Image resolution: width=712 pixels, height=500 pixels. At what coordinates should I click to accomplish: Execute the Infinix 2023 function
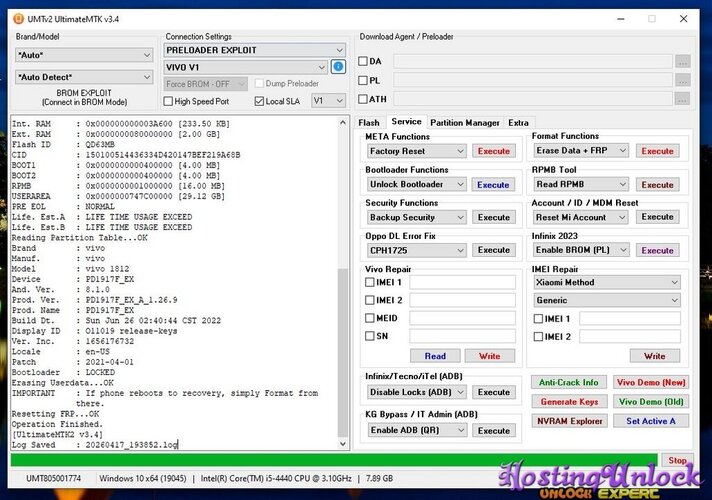658,250
